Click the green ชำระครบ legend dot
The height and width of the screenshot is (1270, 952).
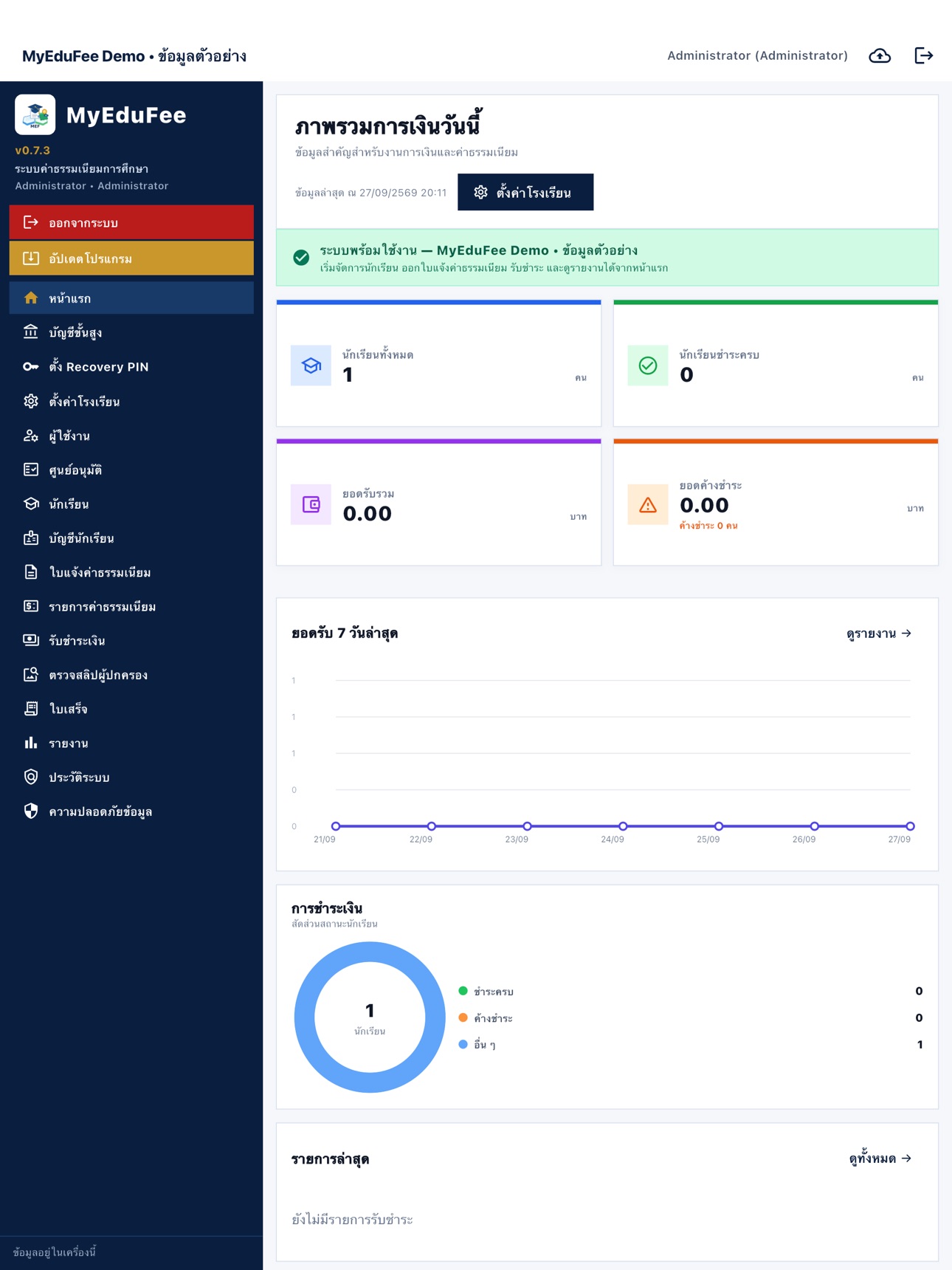[463, 991]
